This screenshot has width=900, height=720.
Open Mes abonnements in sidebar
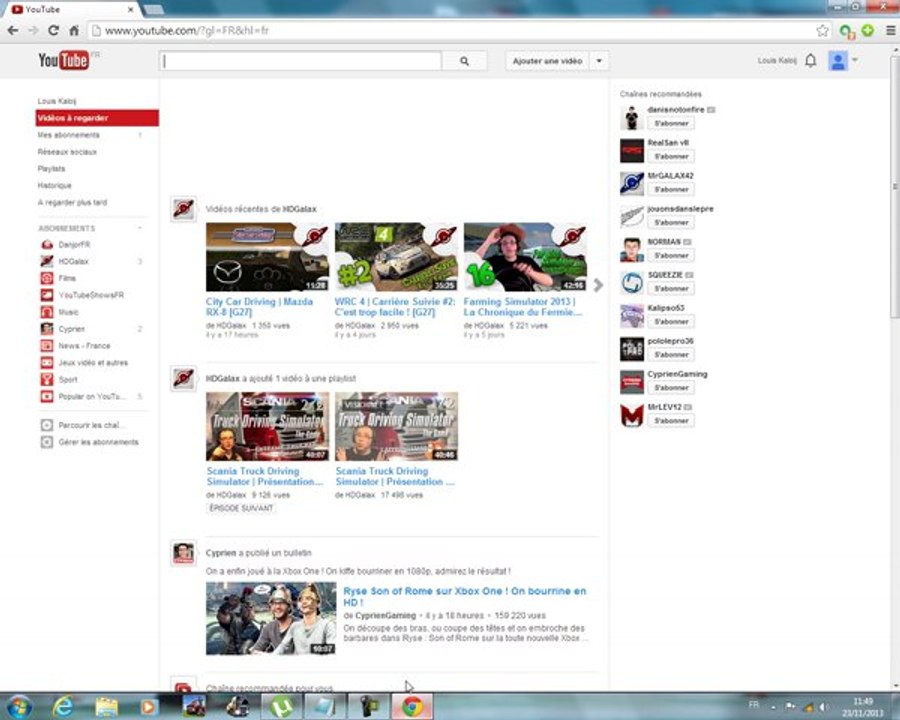(x=68, y=135)
